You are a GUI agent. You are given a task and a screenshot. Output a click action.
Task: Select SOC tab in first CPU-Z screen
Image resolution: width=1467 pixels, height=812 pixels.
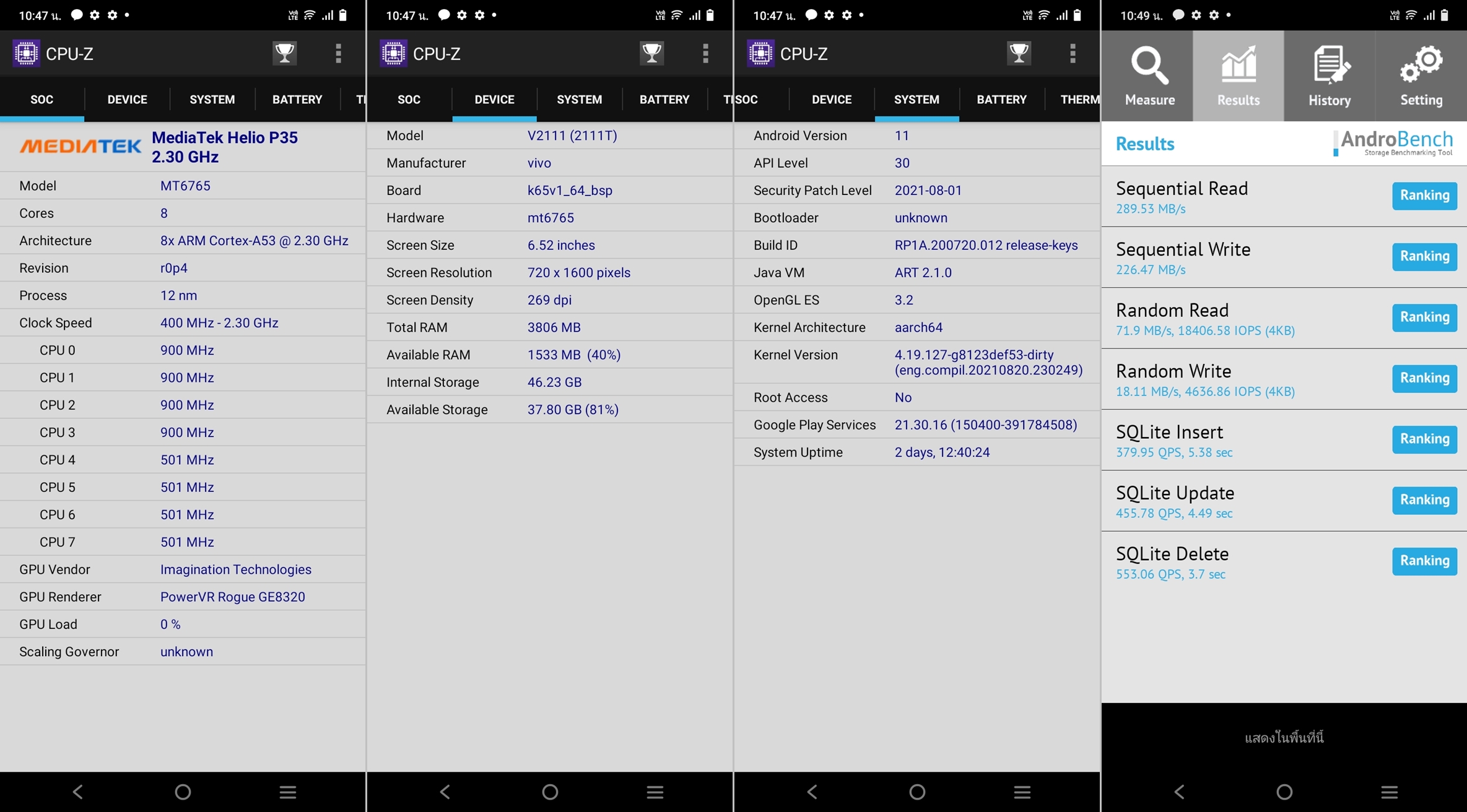click(42, 99)
